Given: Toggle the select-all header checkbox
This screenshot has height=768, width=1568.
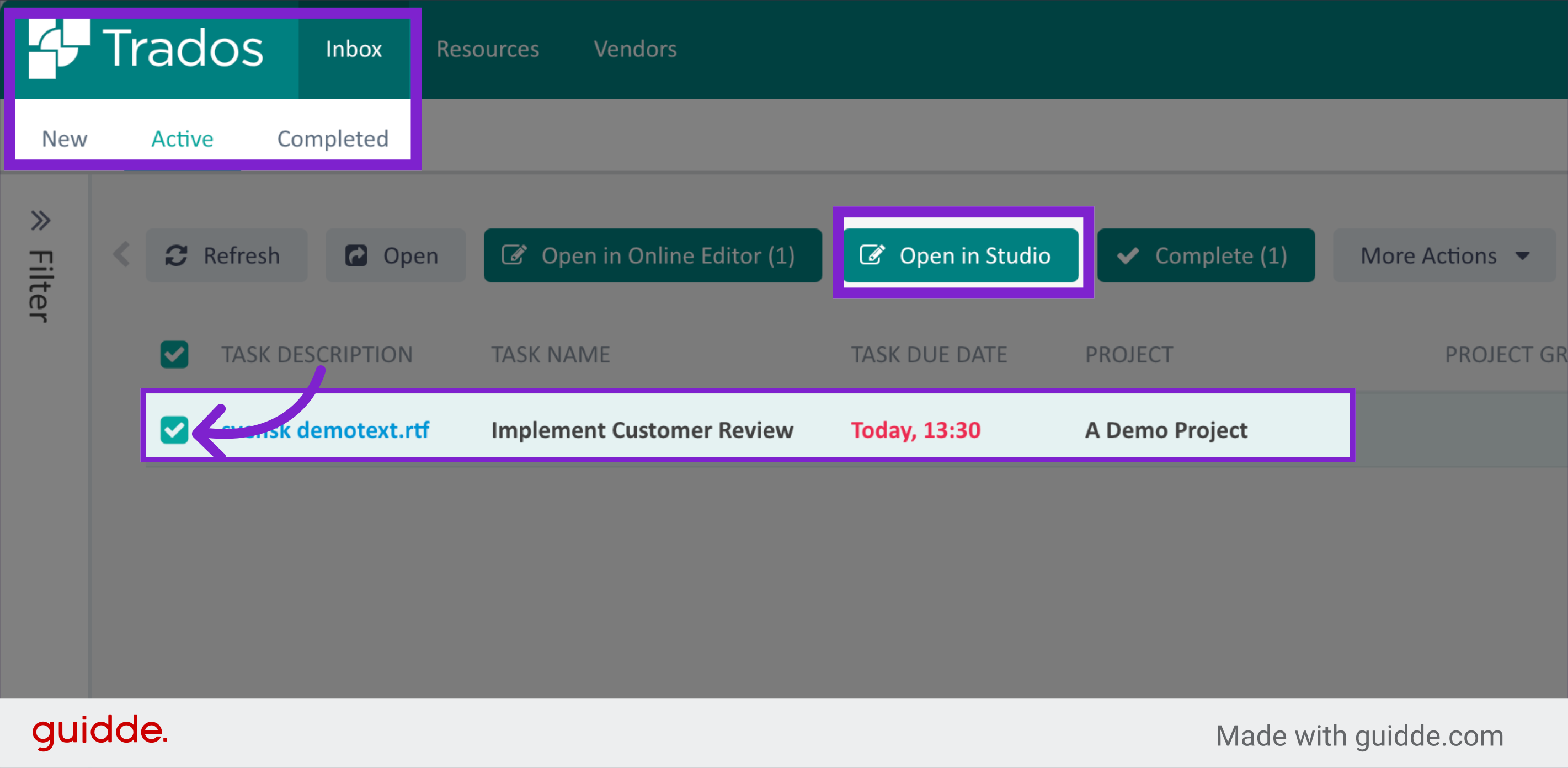Looking at the screenshot, I should (174, 354).
